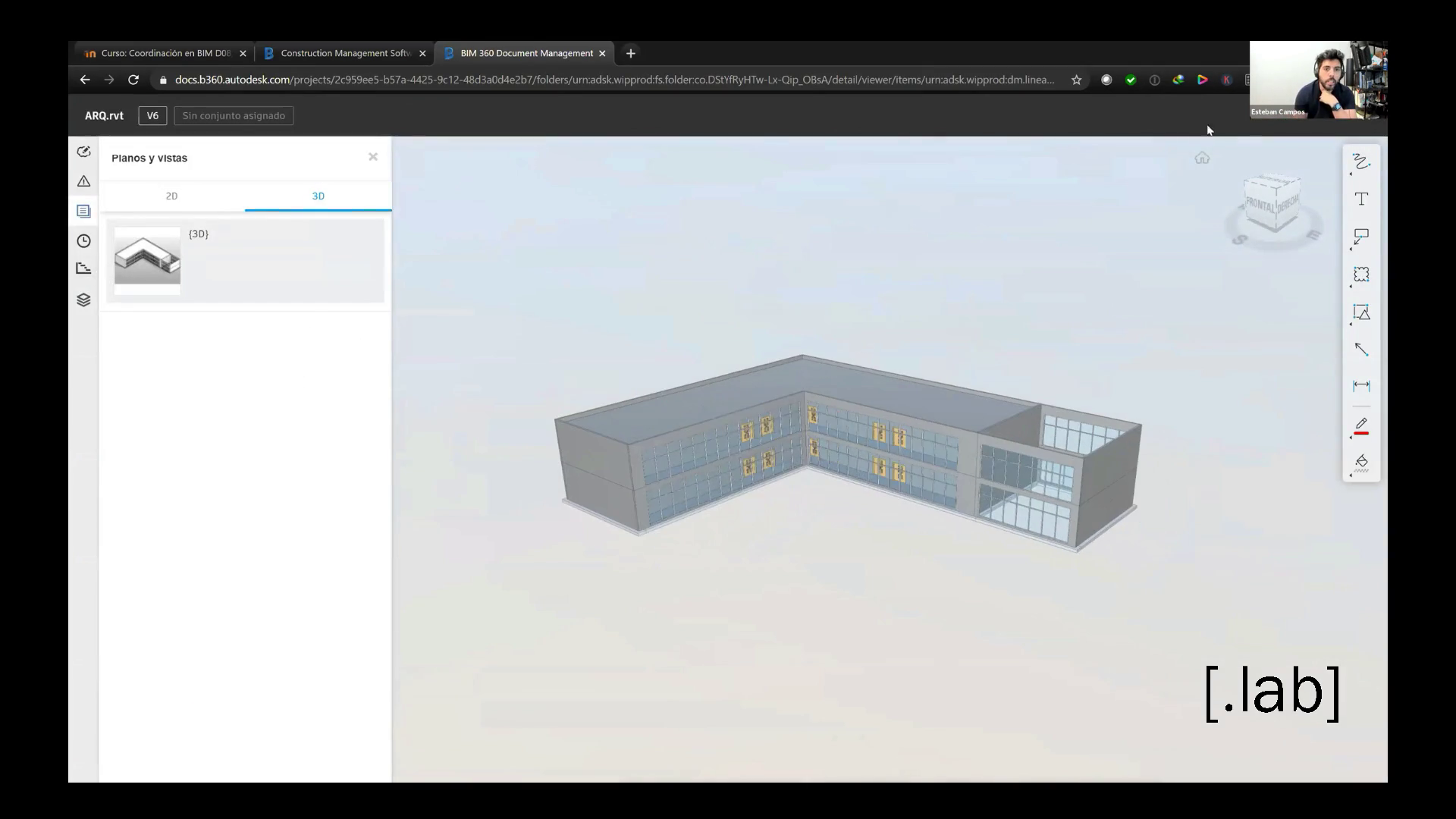Screen dimensions: 1456x819
Task: Select the shapes markup tool
Action: tap(1361, 312)
